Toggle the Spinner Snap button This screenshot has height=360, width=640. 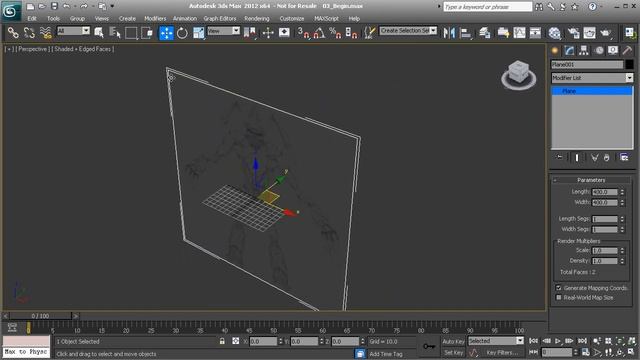click(x=351, y=32)
